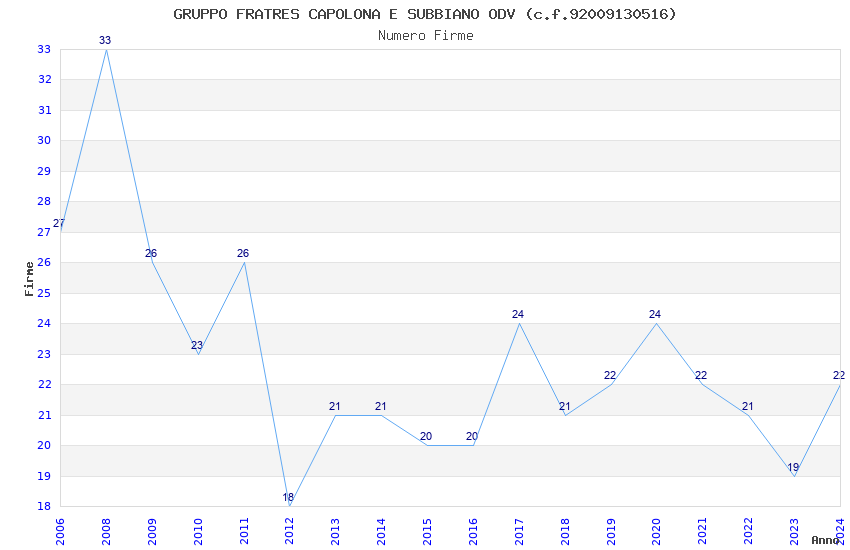Screen dimensions: 850x550
Task: Click the chart title "GRUPPO FRATRES CAPOLONA E SUBBIANO ODV"
Action: tap(344, 14)
